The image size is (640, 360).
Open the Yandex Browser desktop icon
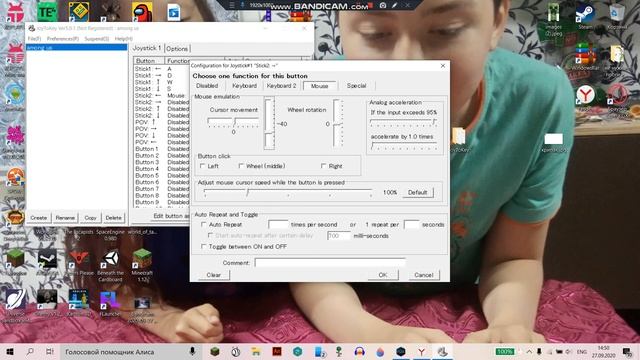click(585, 98)
